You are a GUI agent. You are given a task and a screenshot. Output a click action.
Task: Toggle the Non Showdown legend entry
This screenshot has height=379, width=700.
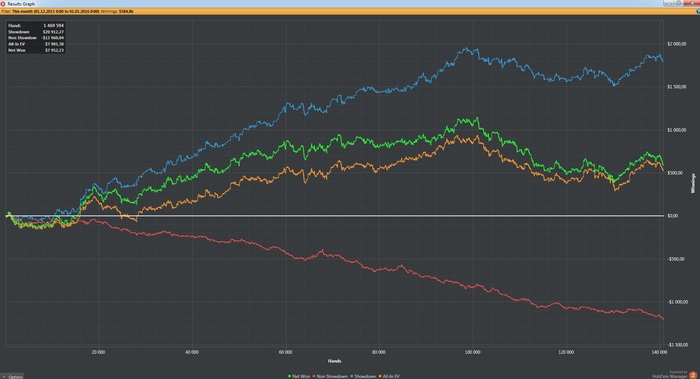330,376
